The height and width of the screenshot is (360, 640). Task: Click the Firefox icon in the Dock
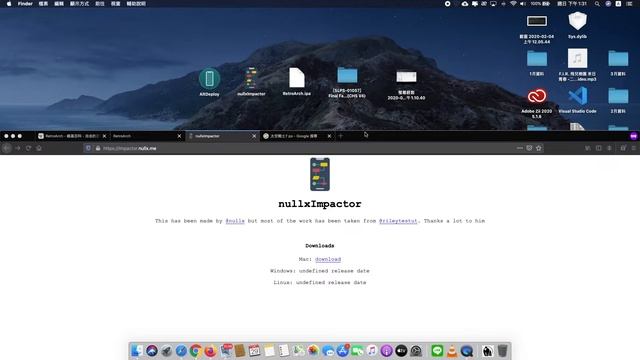(210, 351)
